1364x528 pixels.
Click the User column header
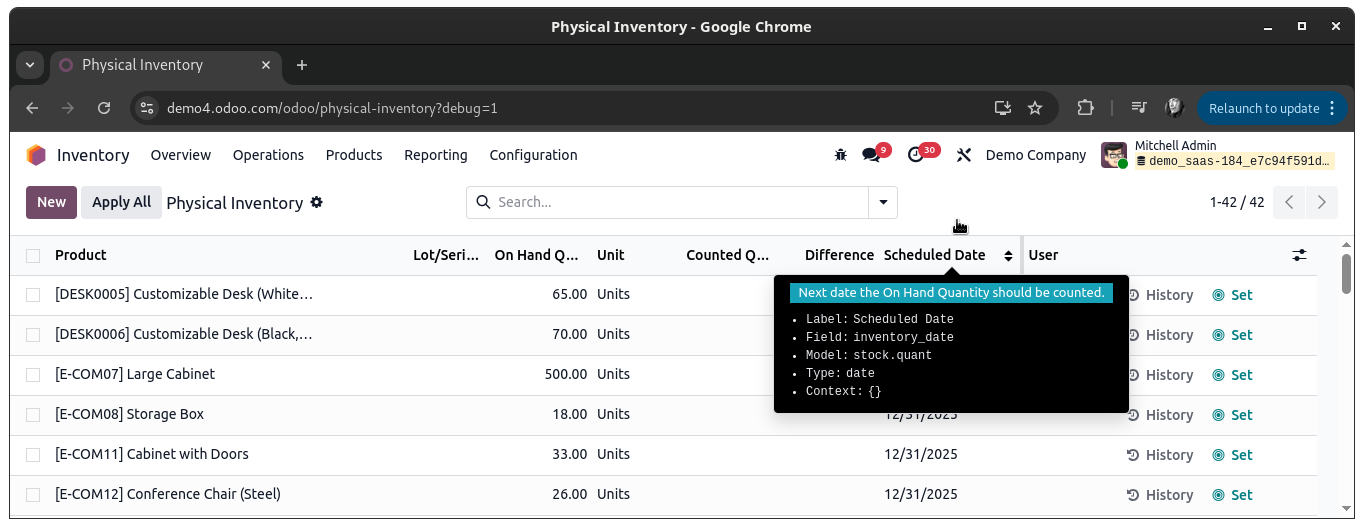pyautogui.click(x=1043, y=255)
